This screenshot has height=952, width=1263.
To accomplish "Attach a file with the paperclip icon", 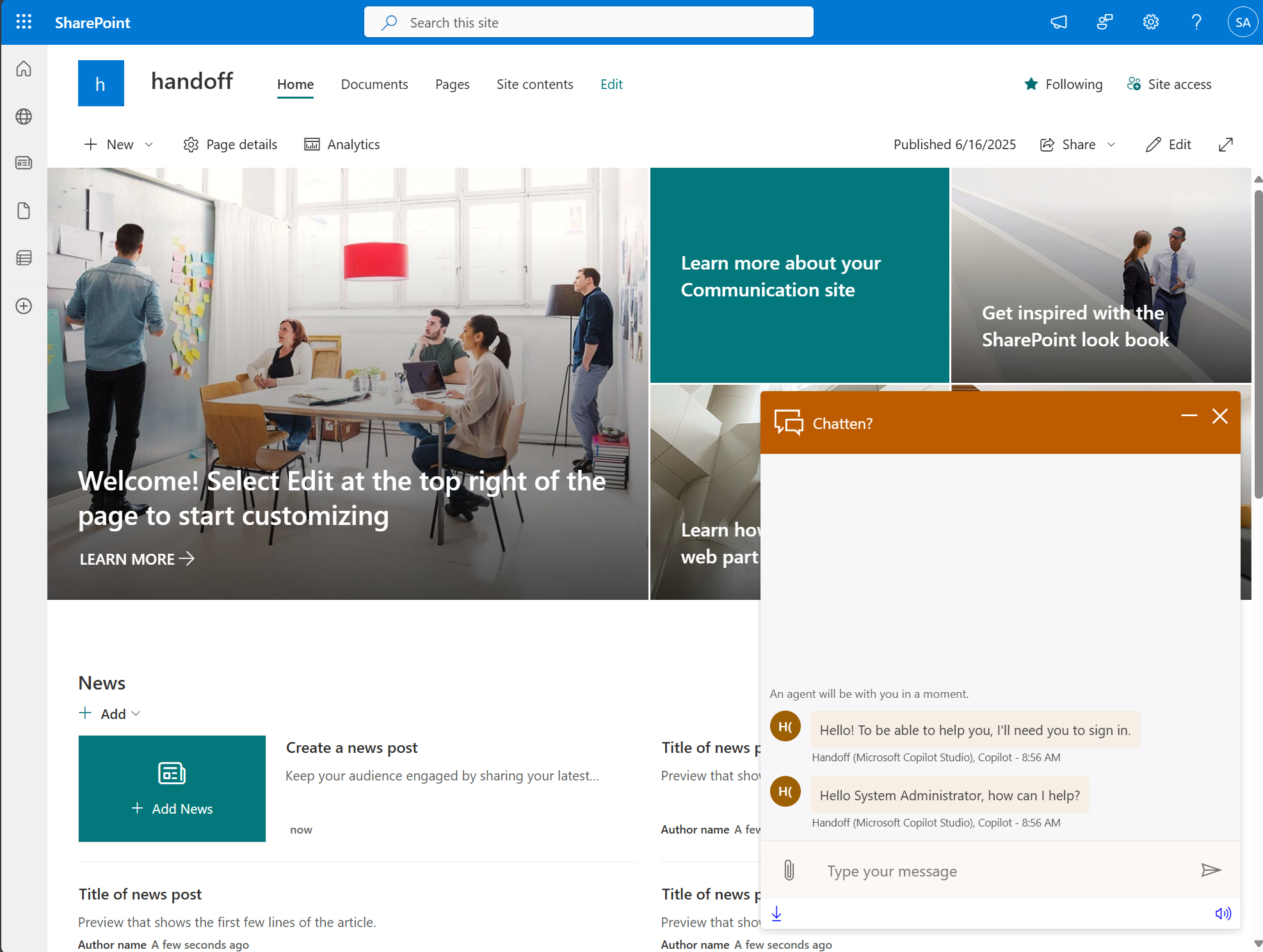I will point(789,870).
